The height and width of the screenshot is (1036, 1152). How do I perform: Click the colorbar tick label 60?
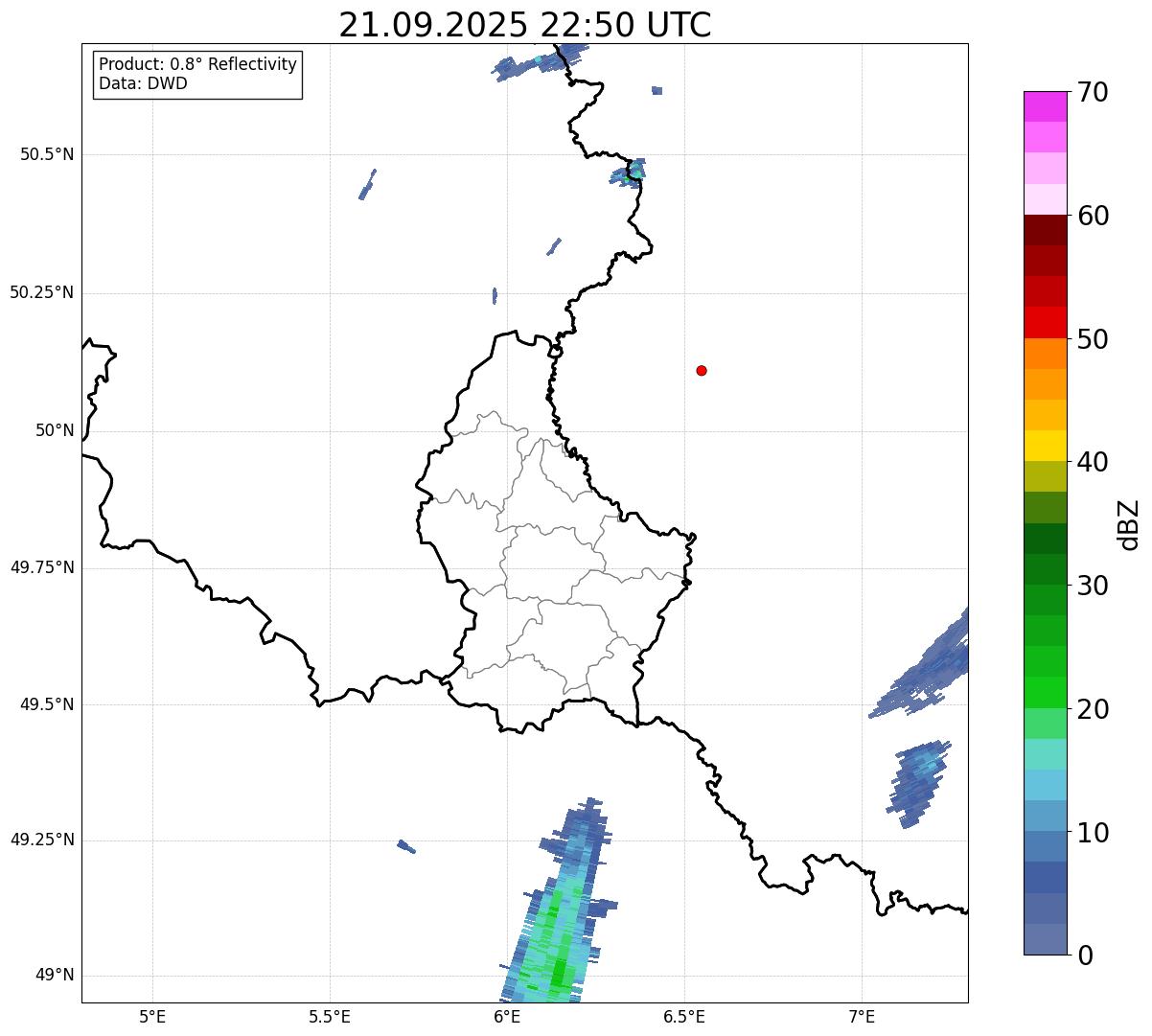tap(1093, 216)
